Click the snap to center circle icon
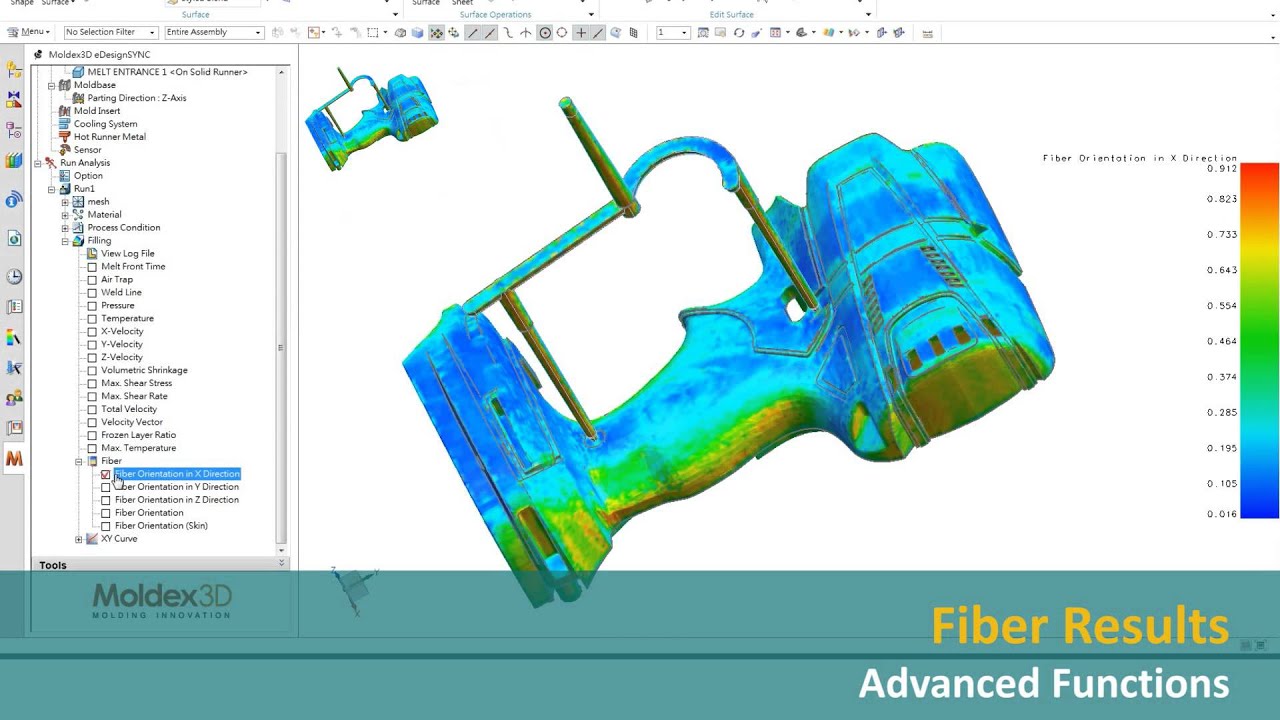Image resolution: width=1280 pixels, height=720 pixels. 545,33
